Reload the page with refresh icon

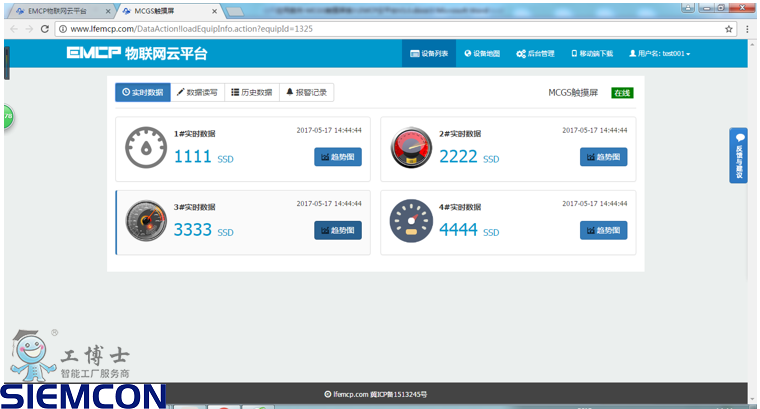(45, 29)
